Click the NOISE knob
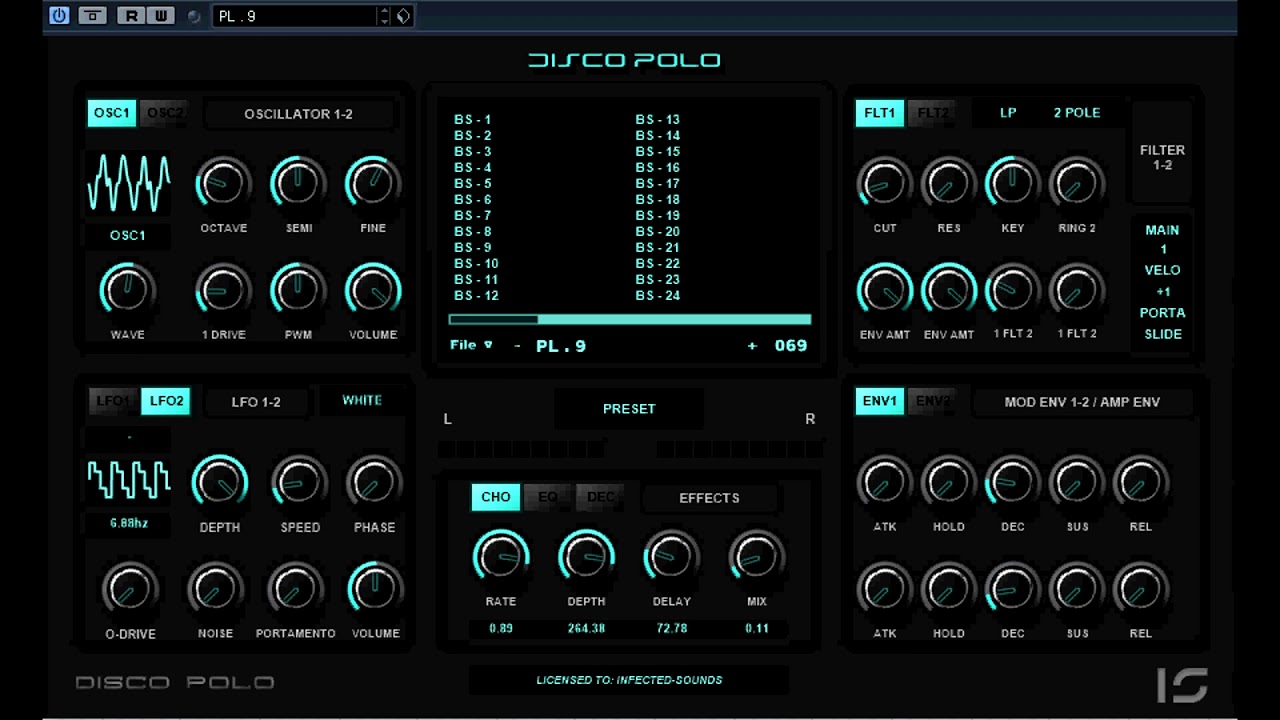Viewport: 1280px width, 720px height. (x=215, y=589)
